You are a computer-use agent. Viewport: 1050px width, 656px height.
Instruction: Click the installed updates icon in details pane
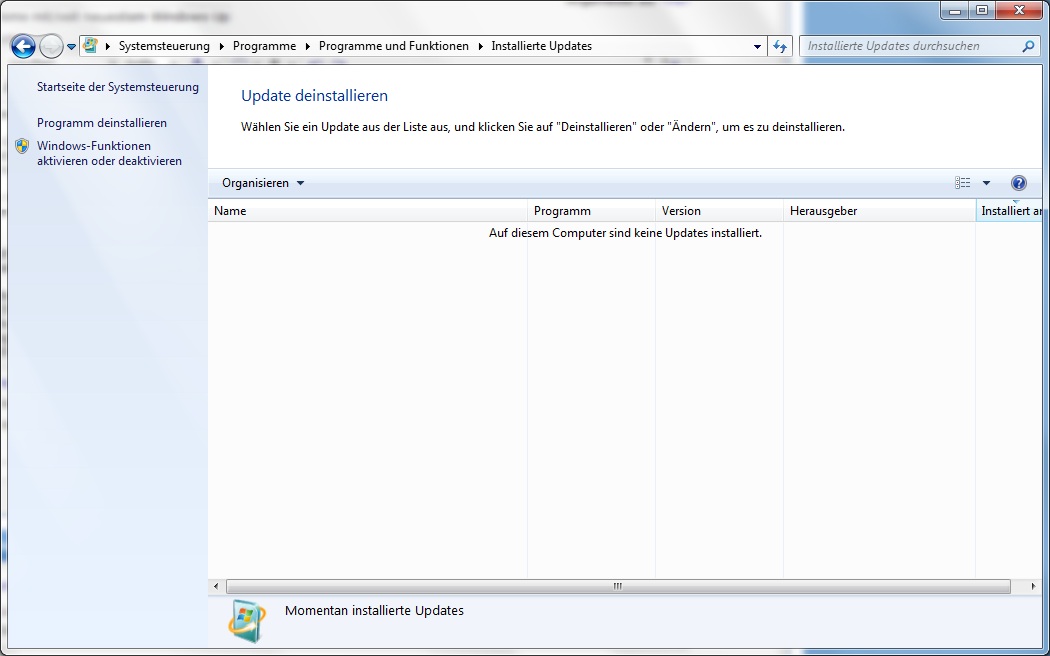click(x=247, y=621)
